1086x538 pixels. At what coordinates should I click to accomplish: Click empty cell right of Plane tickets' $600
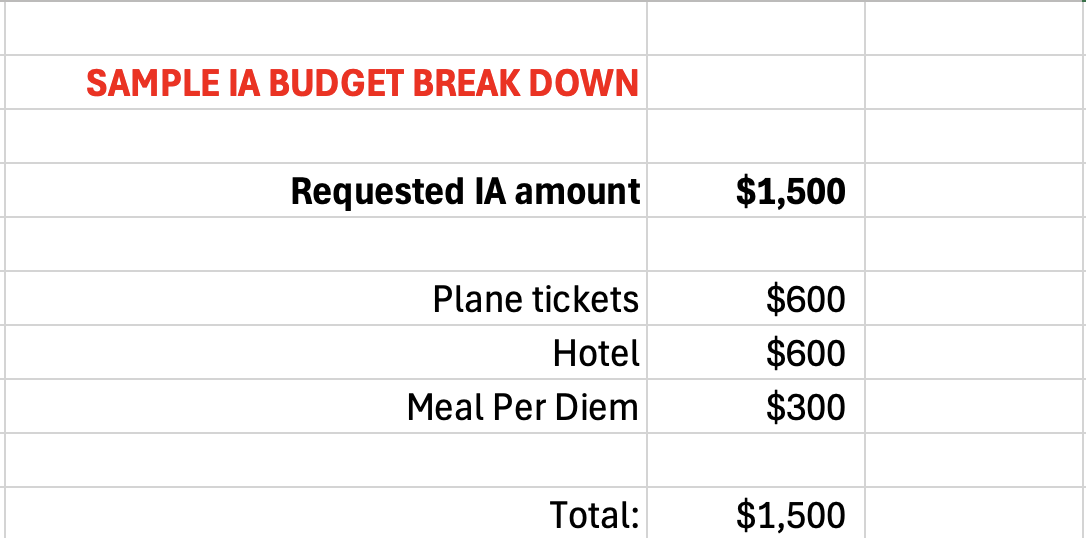(974, 299)
